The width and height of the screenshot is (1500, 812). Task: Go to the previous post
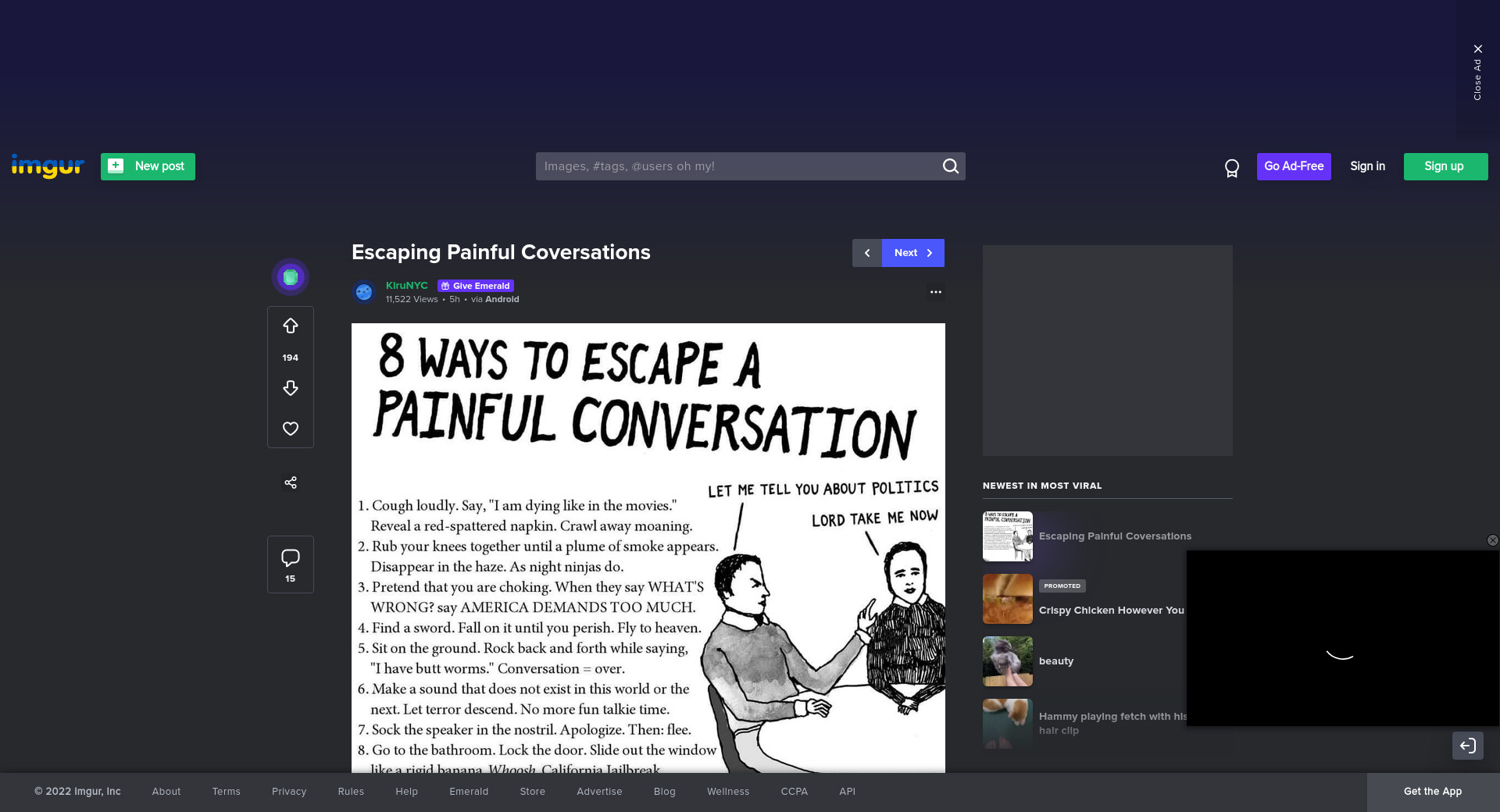click(867, 253)
